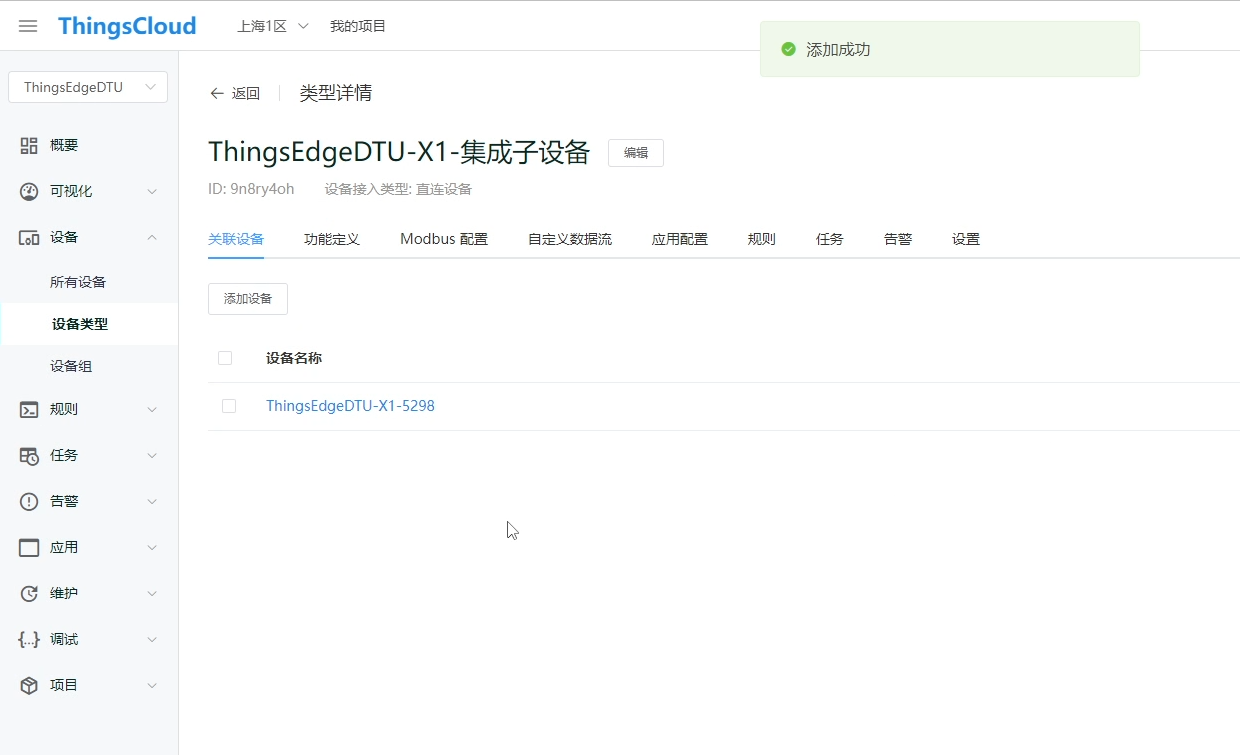Click the 概要 sidebar label
This screenshot has height=755, width=1240.
[64, 145]
